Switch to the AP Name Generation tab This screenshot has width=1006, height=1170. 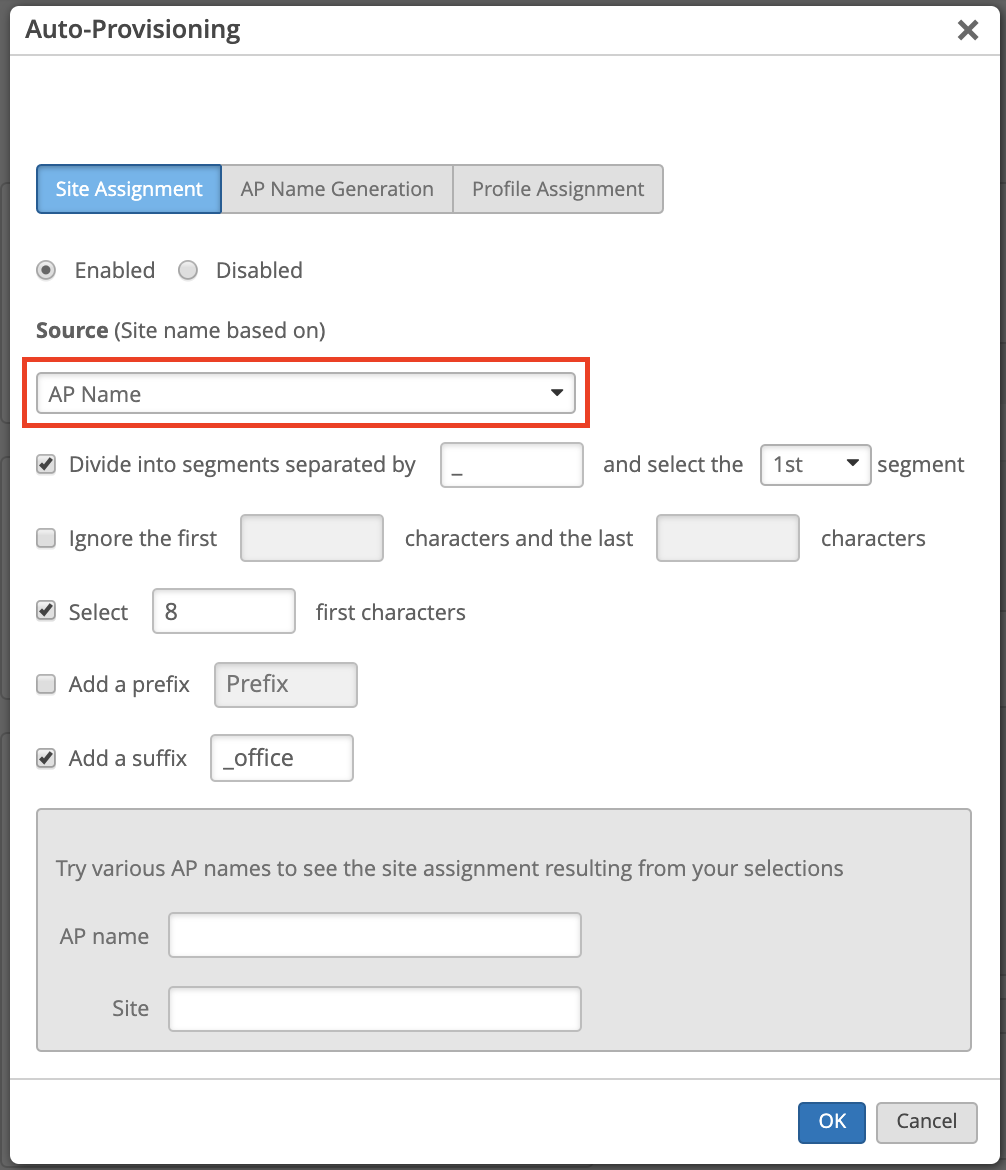pos(337,189)
